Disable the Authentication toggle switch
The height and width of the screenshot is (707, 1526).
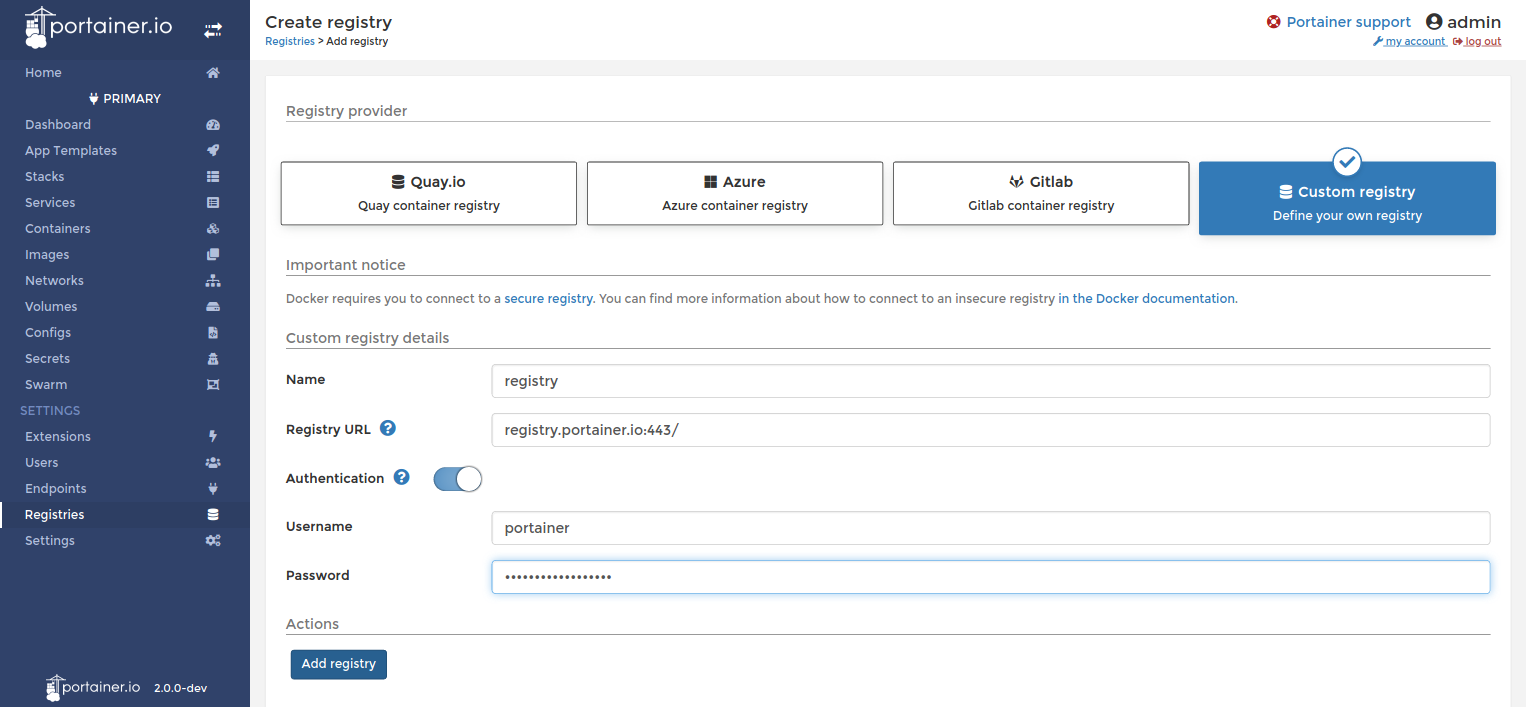click(x=457, y=479)
